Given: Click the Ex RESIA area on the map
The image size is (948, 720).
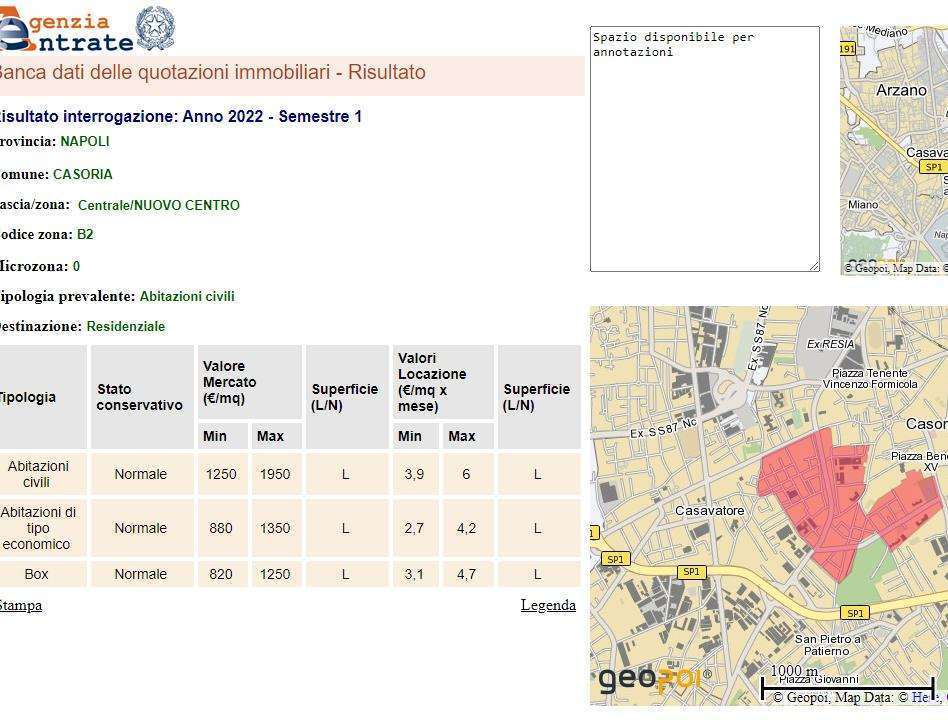Looking at the screenshot, I should [830, 344].
